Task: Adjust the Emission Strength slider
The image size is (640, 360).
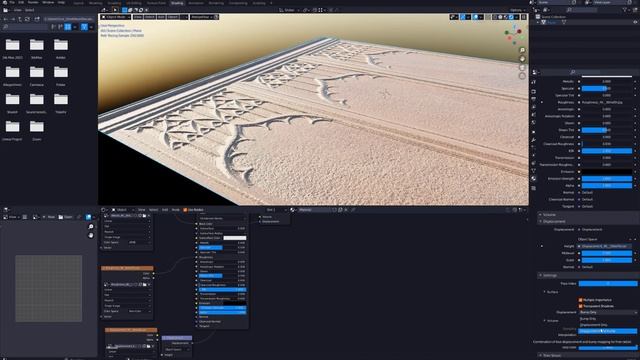Action: click(x=607, y=178)
